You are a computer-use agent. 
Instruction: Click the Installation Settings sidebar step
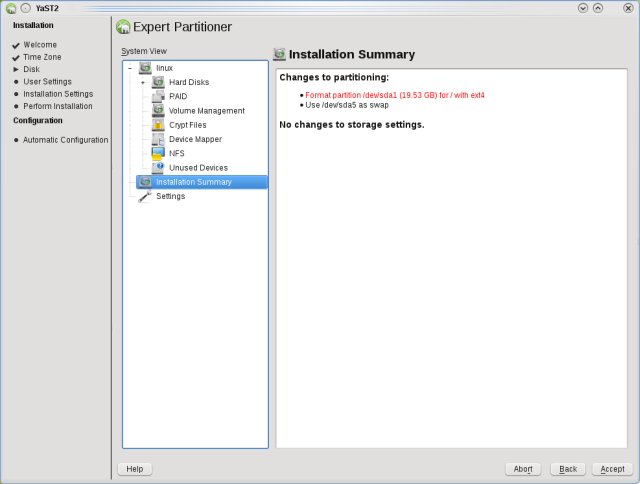click(x=58, y=93)
